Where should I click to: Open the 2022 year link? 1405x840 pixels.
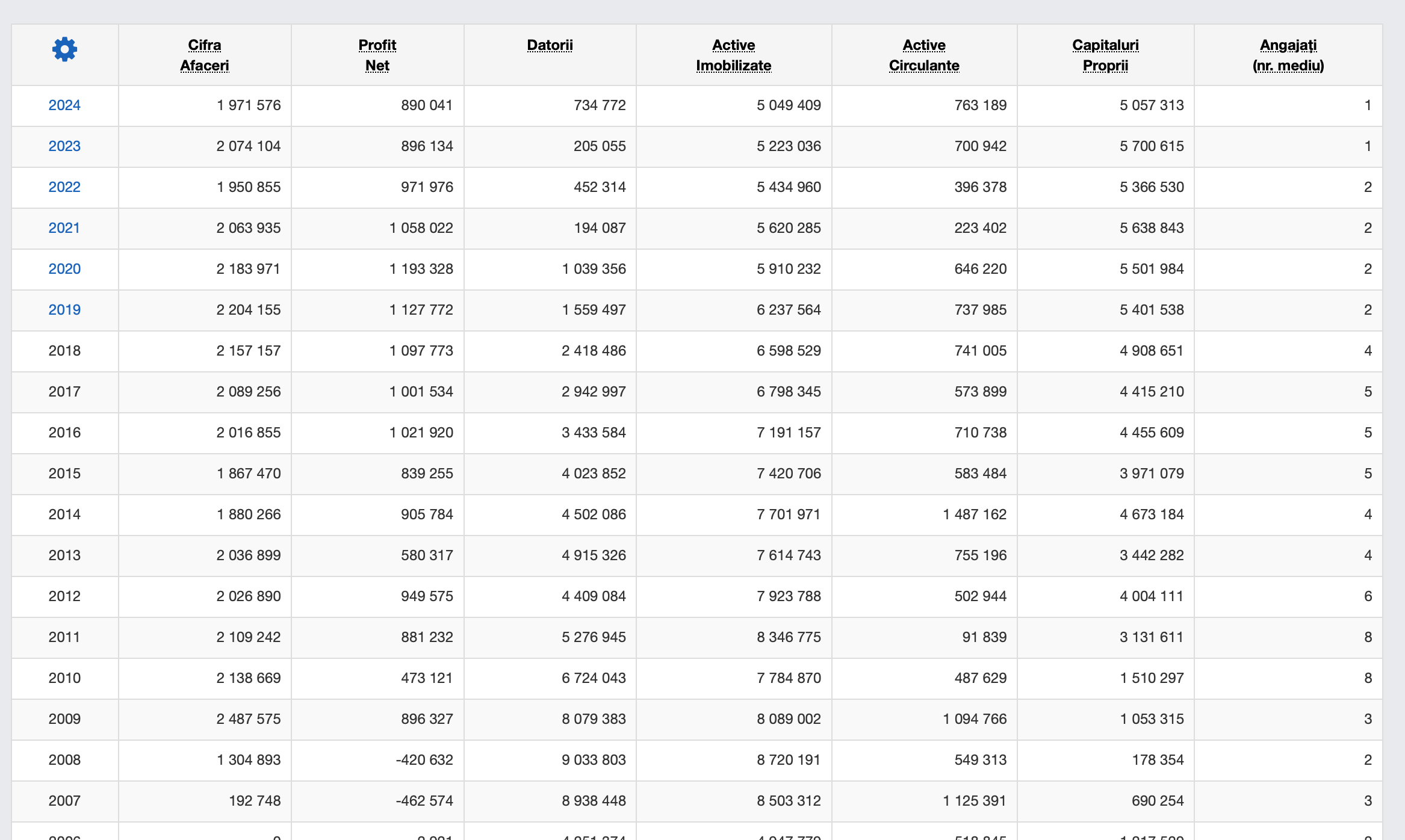(x=64, y=187)
